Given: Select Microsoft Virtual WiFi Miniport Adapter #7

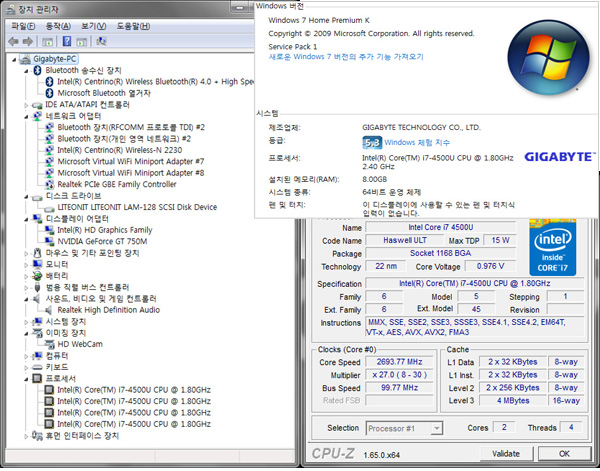Looking at the screenshot, I should 130,161.
